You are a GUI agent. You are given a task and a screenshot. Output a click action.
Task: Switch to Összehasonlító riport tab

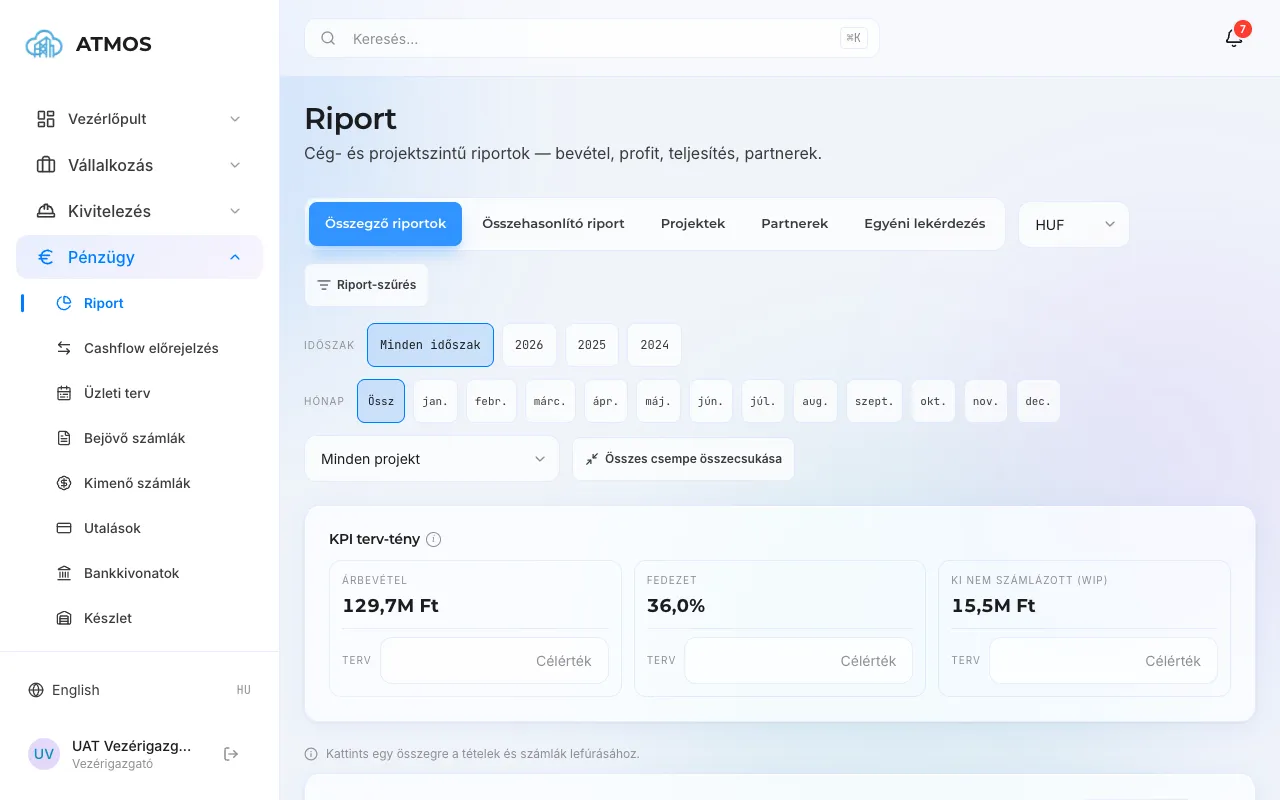tap(553, 224)
